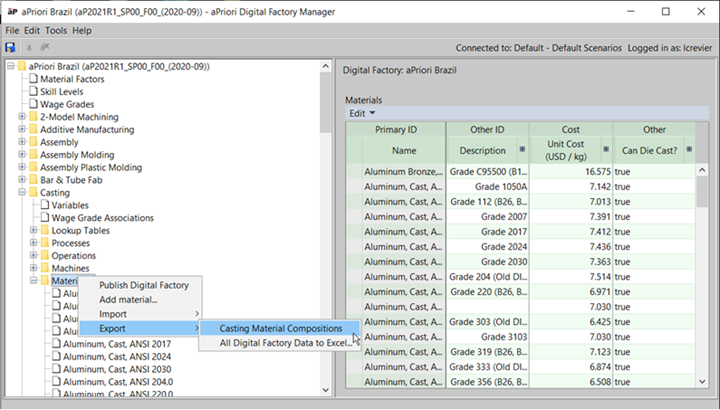
Task: Expand the Processes node under Casting
Action: pos(33,243)
